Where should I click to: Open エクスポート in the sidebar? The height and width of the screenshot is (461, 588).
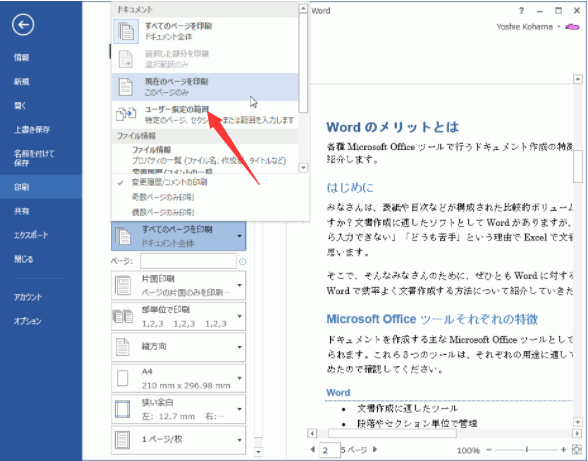(x=31, y=235)
